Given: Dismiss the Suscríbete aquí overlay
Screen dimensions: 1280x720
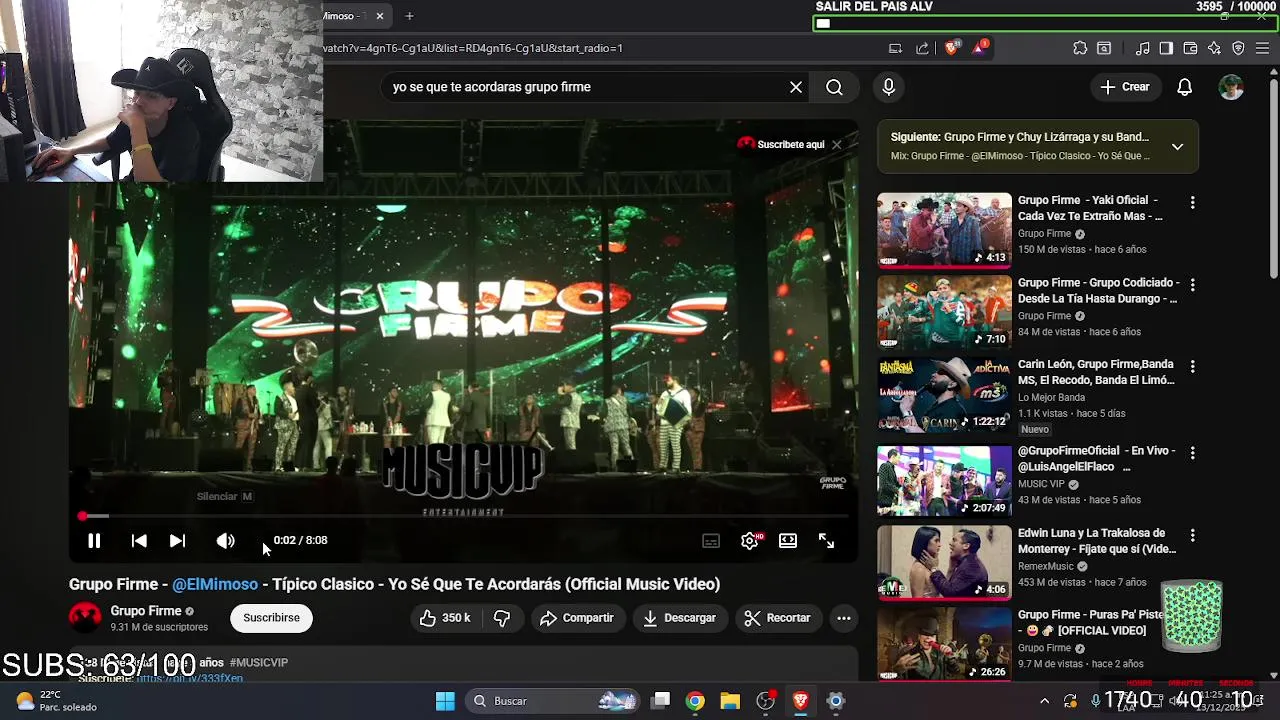Looking at the screenshot, I should [x=837, y=144].
